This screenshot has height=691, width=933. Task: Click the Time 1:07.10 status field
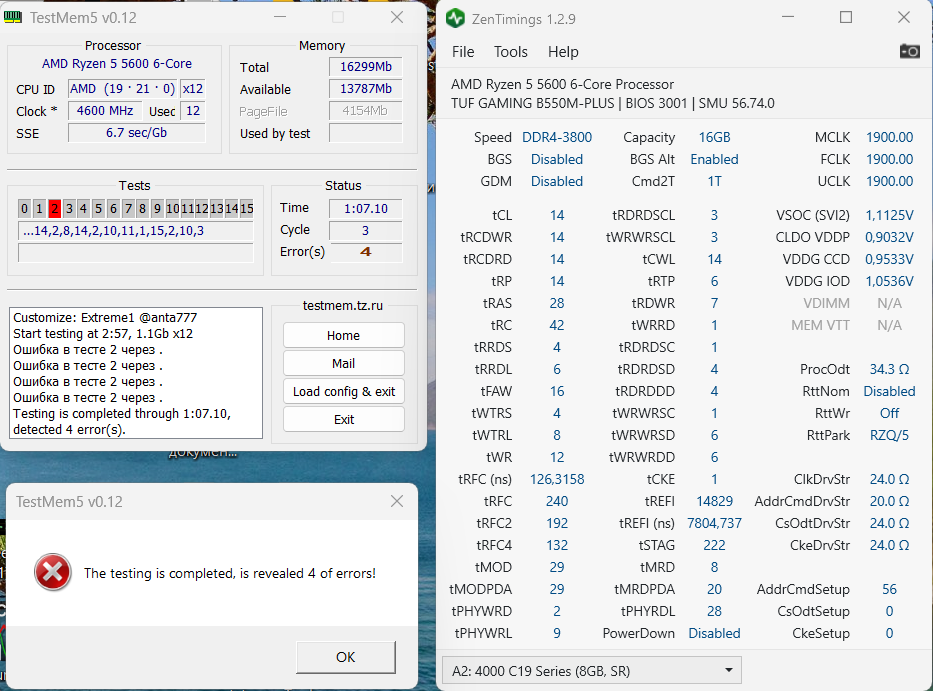(365, 208)
